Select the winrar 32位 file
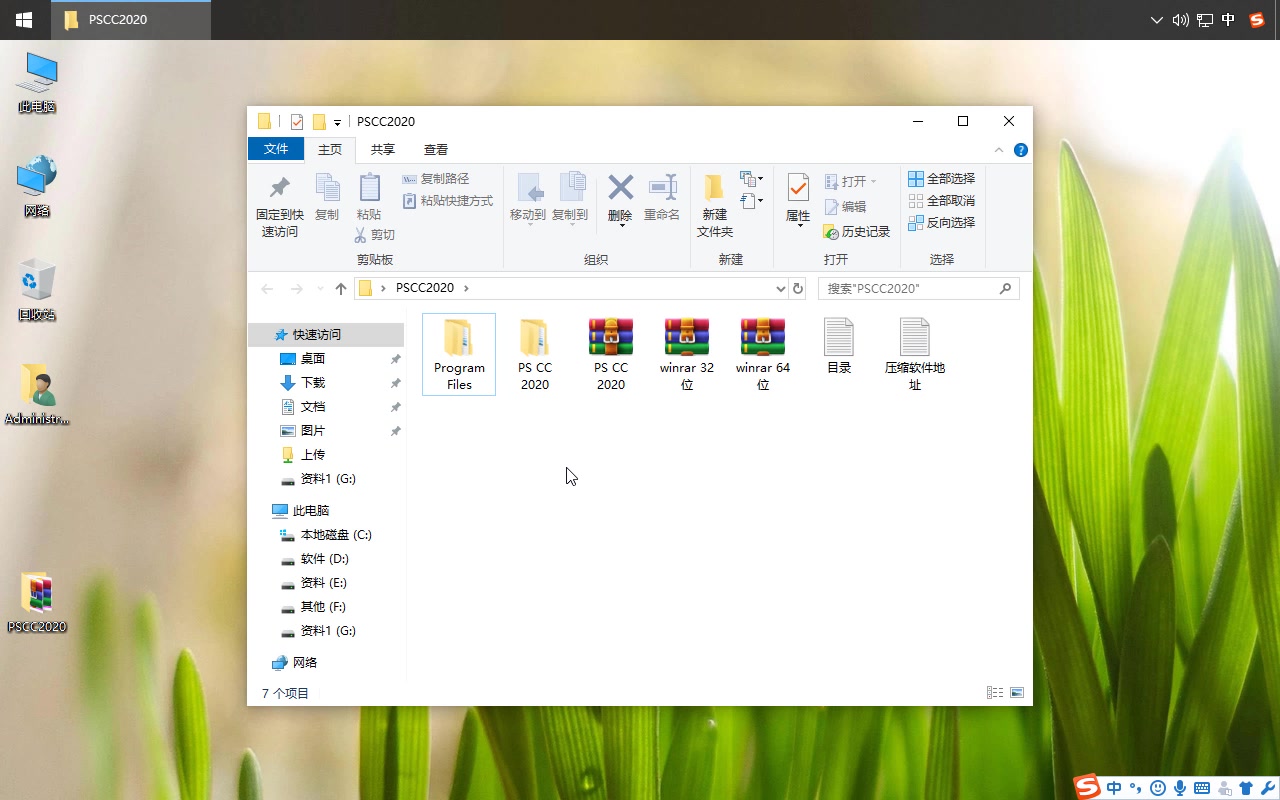 click(x=687, y=354)
